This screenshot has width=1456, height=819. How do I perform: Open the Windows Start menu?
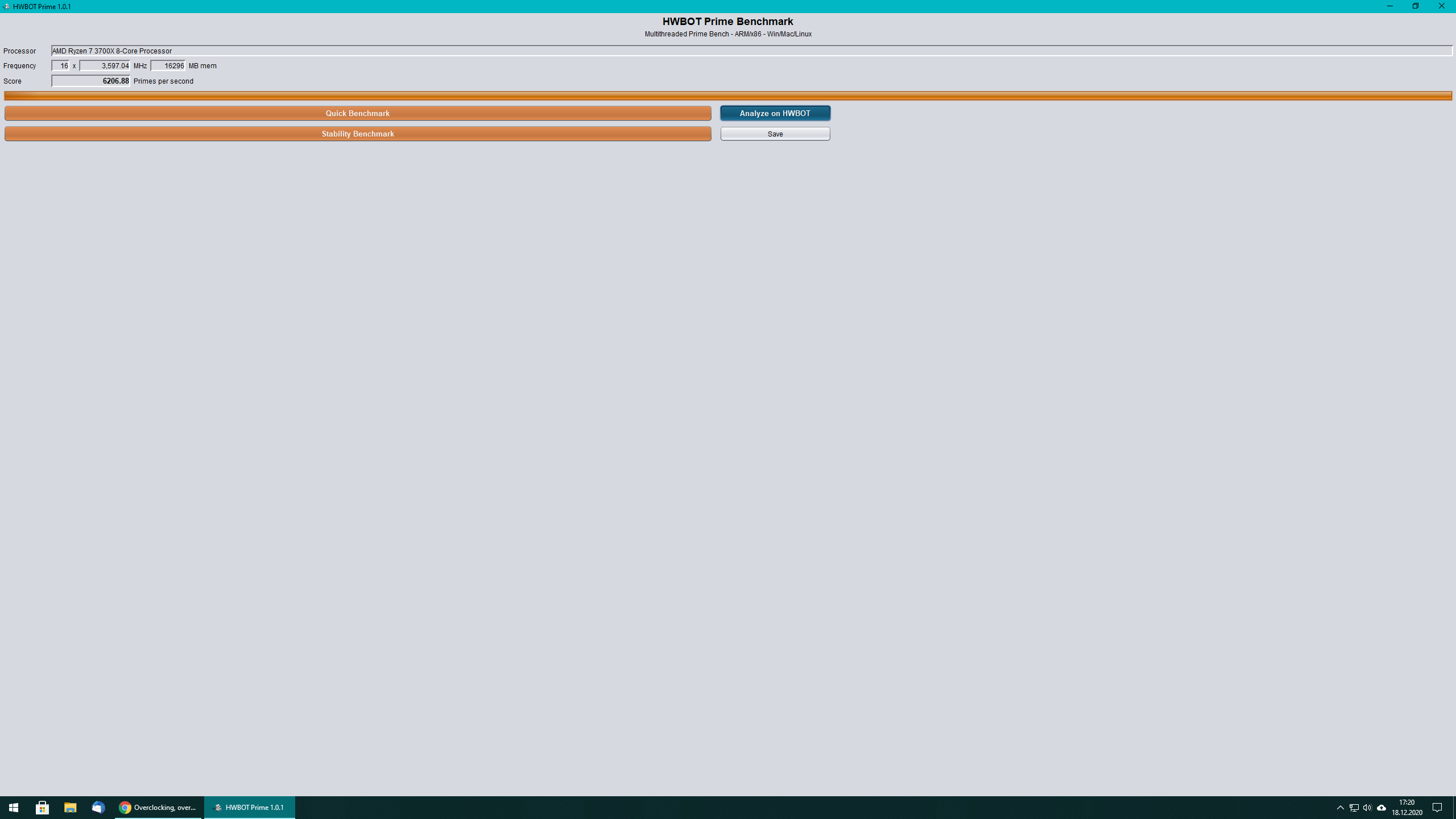pos(14,808)
